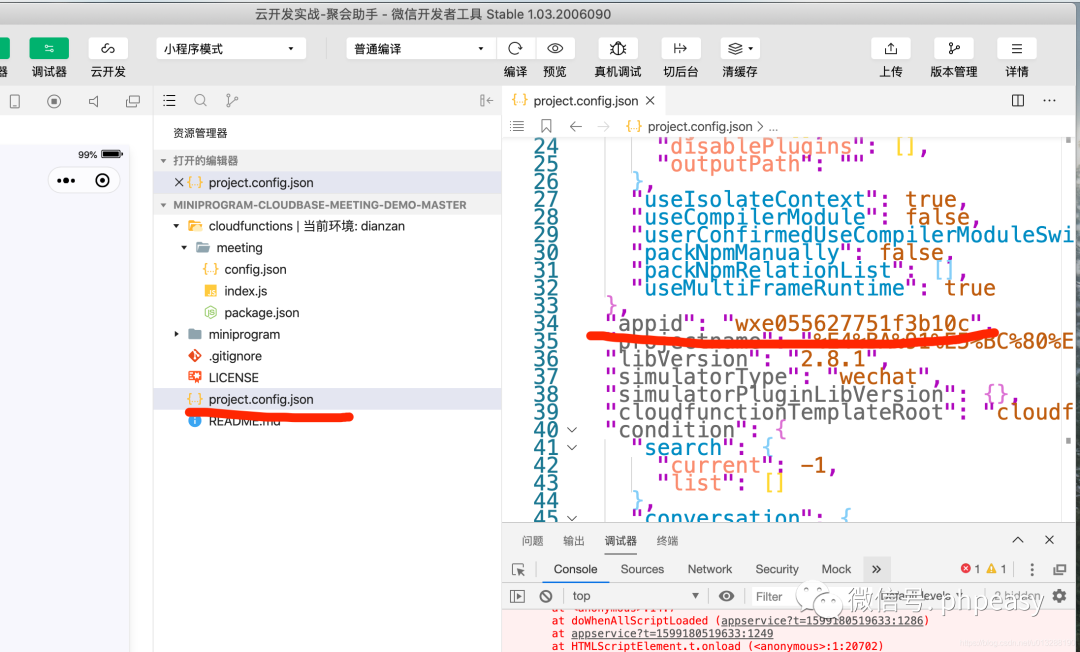Collapse the 打开的编辑器 section
Viewport: 1080px width, 652px height.
click(164, 160)
